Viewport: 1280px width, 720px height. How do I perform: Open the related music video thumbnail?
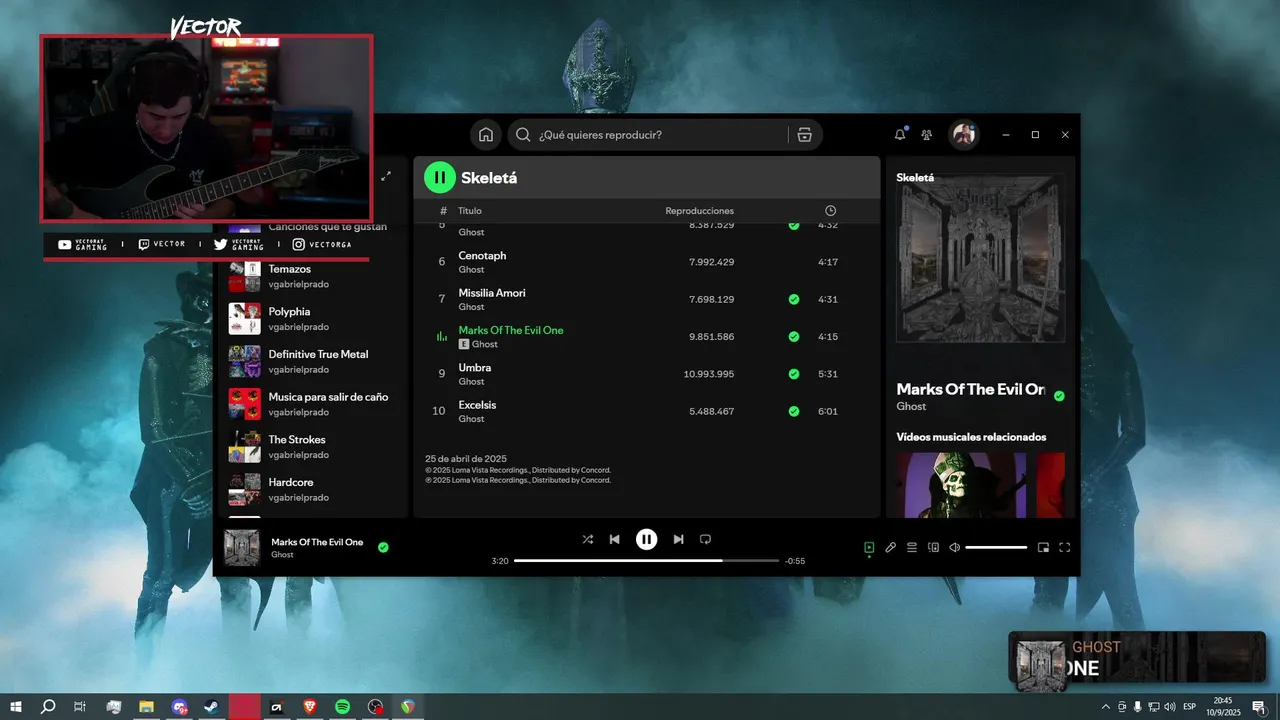click(x=961, y=485)
